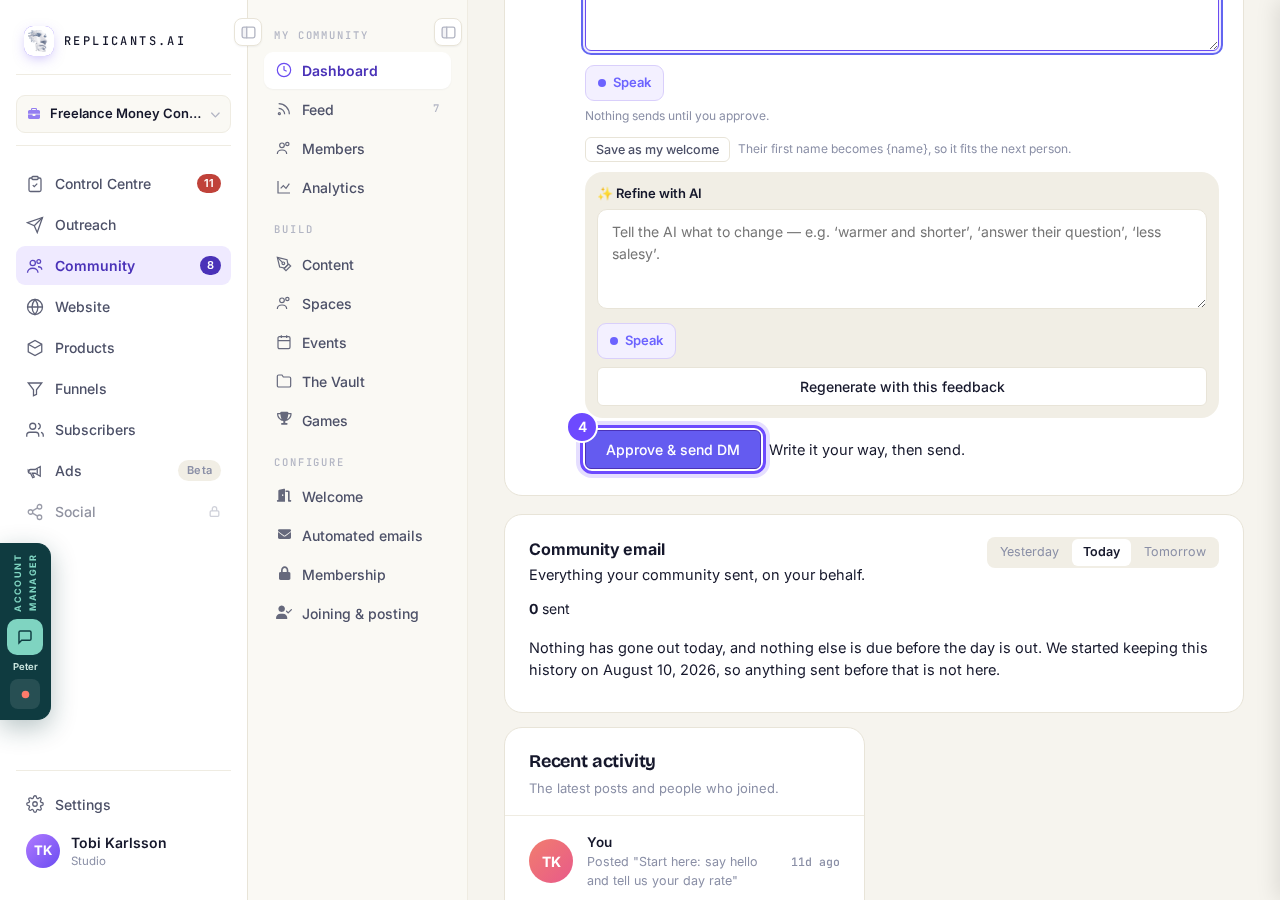Open the Control Centre clipboard icon
The height and width of the screenshot is (900, 1280).
click(x=35, y=184)
